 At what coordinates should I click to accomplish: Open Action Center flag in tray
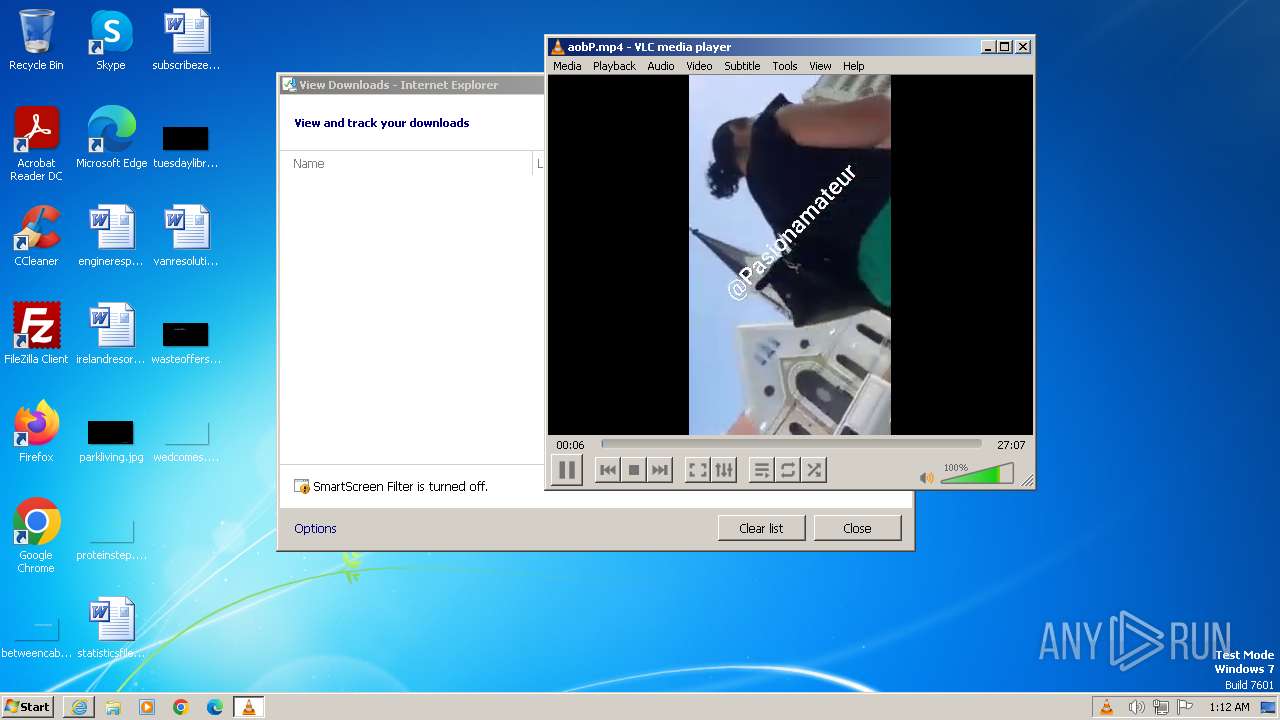point(1185,707)
